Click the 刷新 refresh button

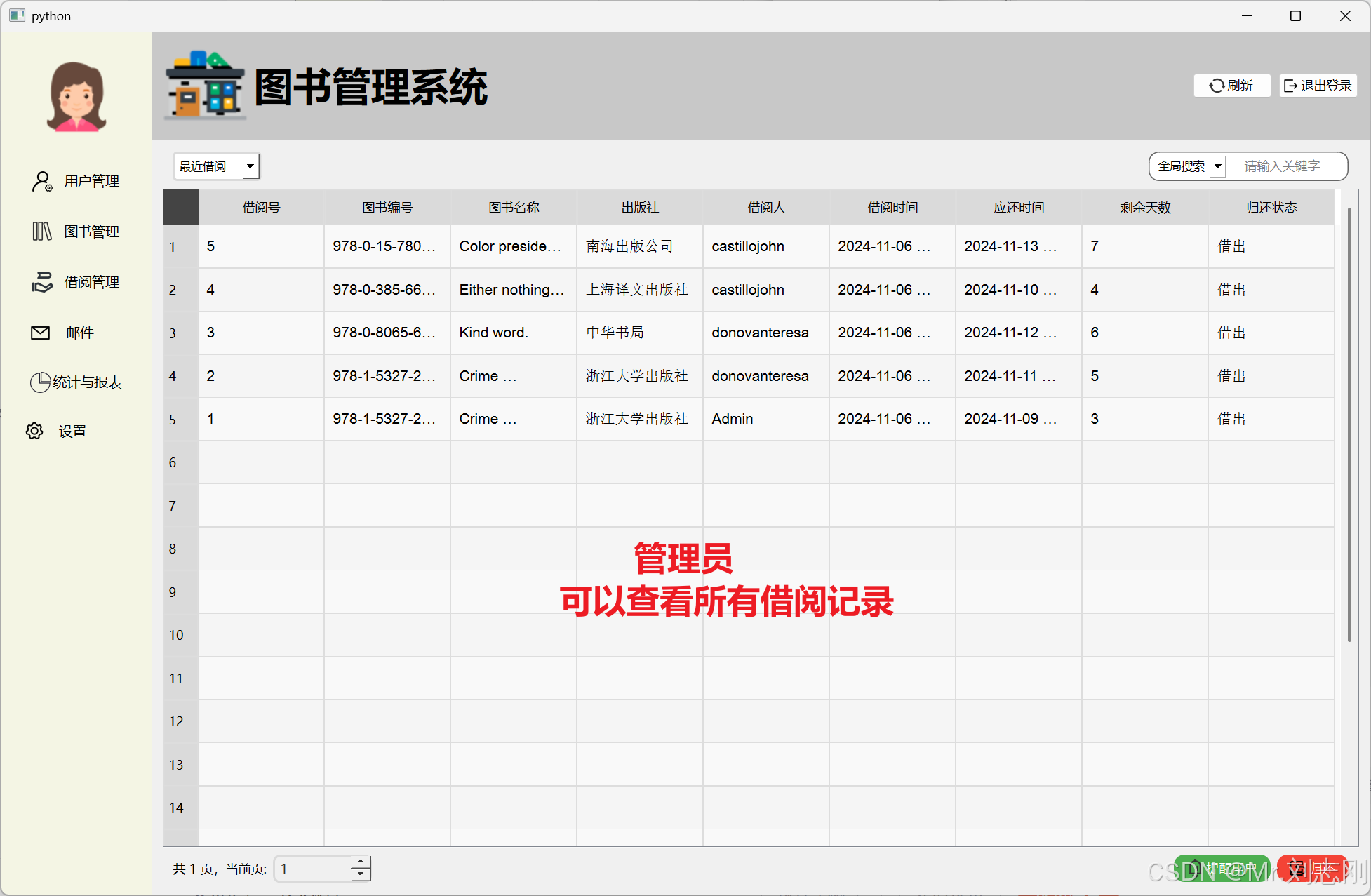pos(1231,86)
